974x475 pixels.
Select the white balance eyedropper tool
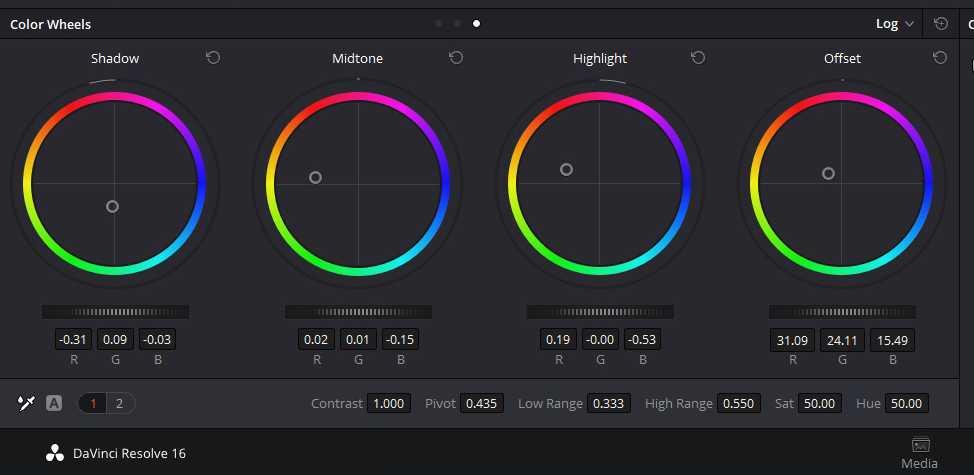pyautogui.click(x=26, y=404)
